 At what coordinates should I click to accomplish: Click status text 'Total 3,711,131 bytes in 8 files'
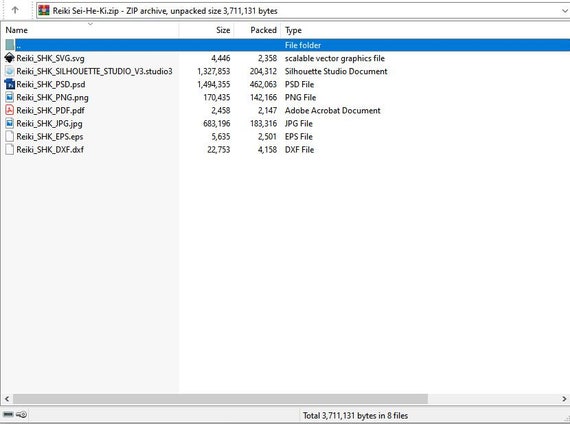(355, 415)
